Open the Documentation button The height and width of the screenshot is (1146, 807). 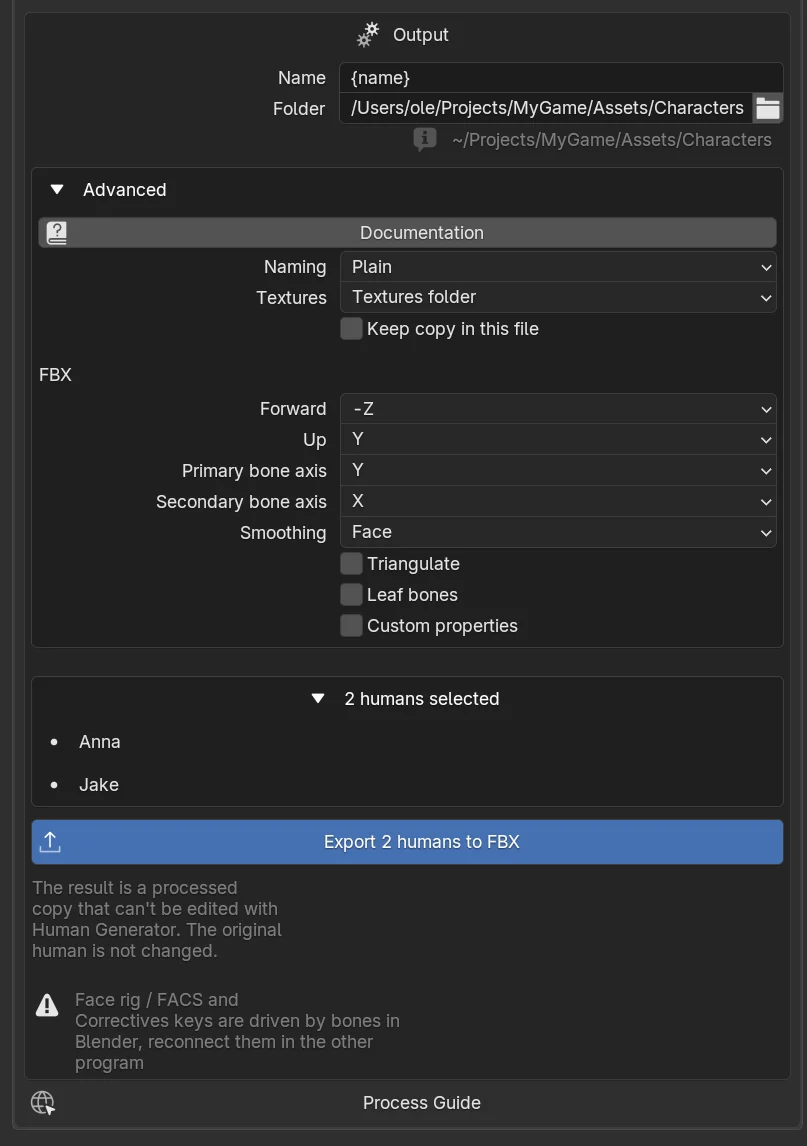pos(407,232)
